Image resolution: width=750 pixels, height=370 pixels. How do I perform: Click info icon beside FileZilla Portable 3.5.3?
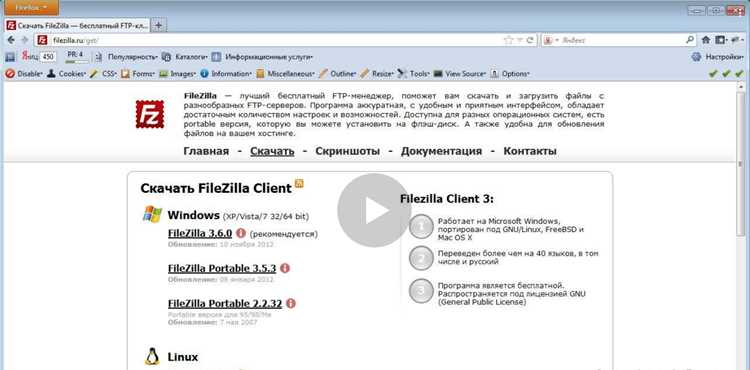tap(285, 268)
